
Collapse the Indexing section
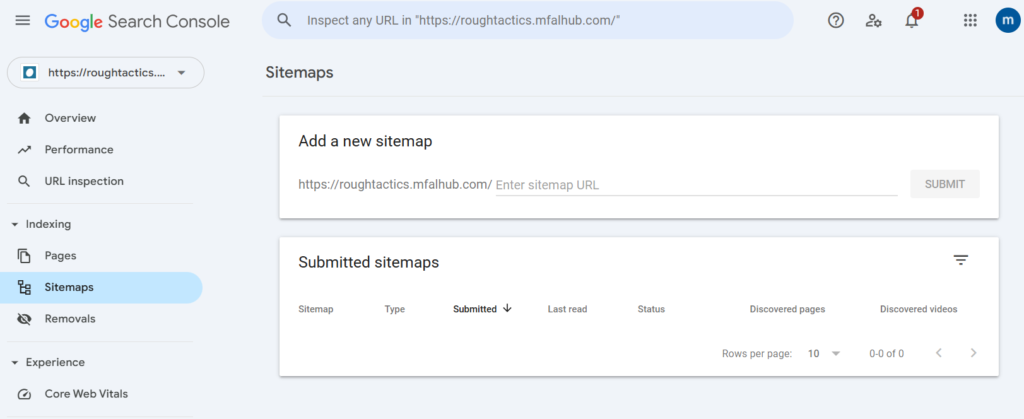(x=41, y=224)
